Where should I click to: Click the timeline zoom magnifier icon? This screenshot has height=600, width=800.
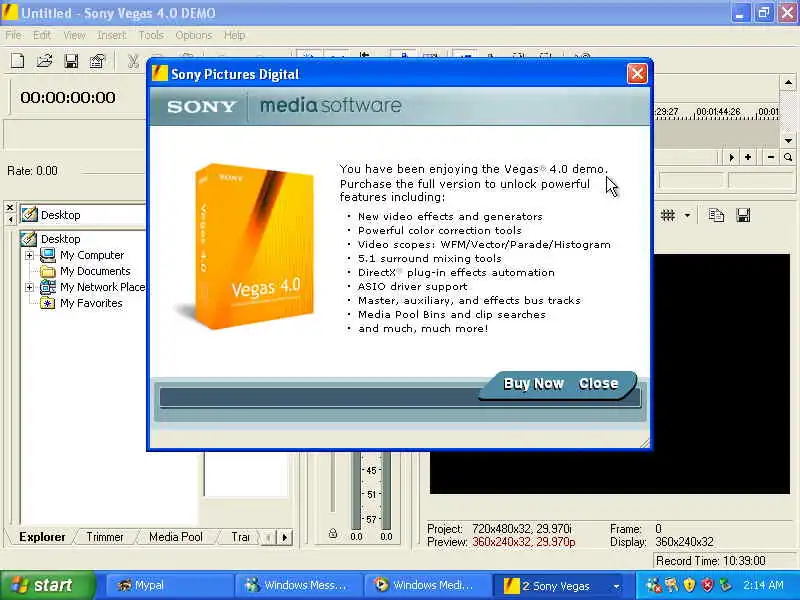[788, 157]
